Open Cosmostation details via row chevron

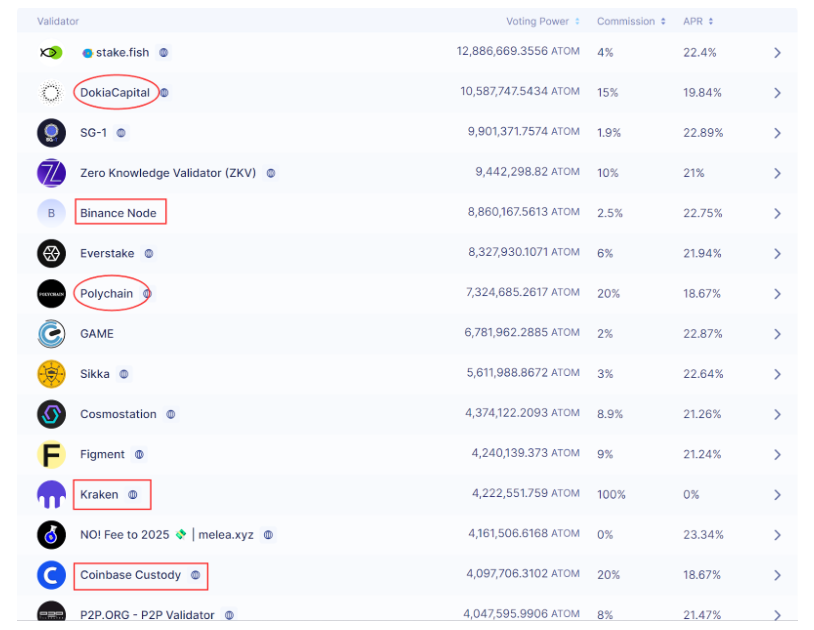[x=777, y=415]
